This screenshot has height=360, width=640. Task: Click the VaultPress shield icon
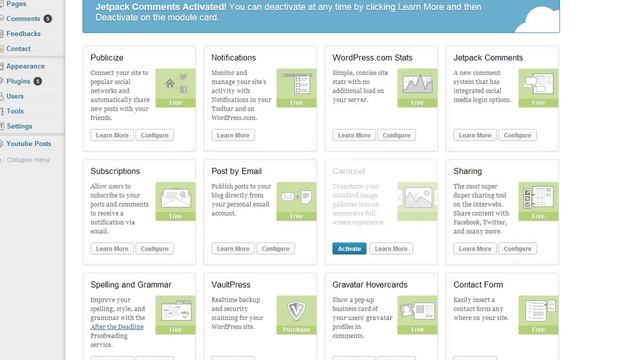[296, 315]
